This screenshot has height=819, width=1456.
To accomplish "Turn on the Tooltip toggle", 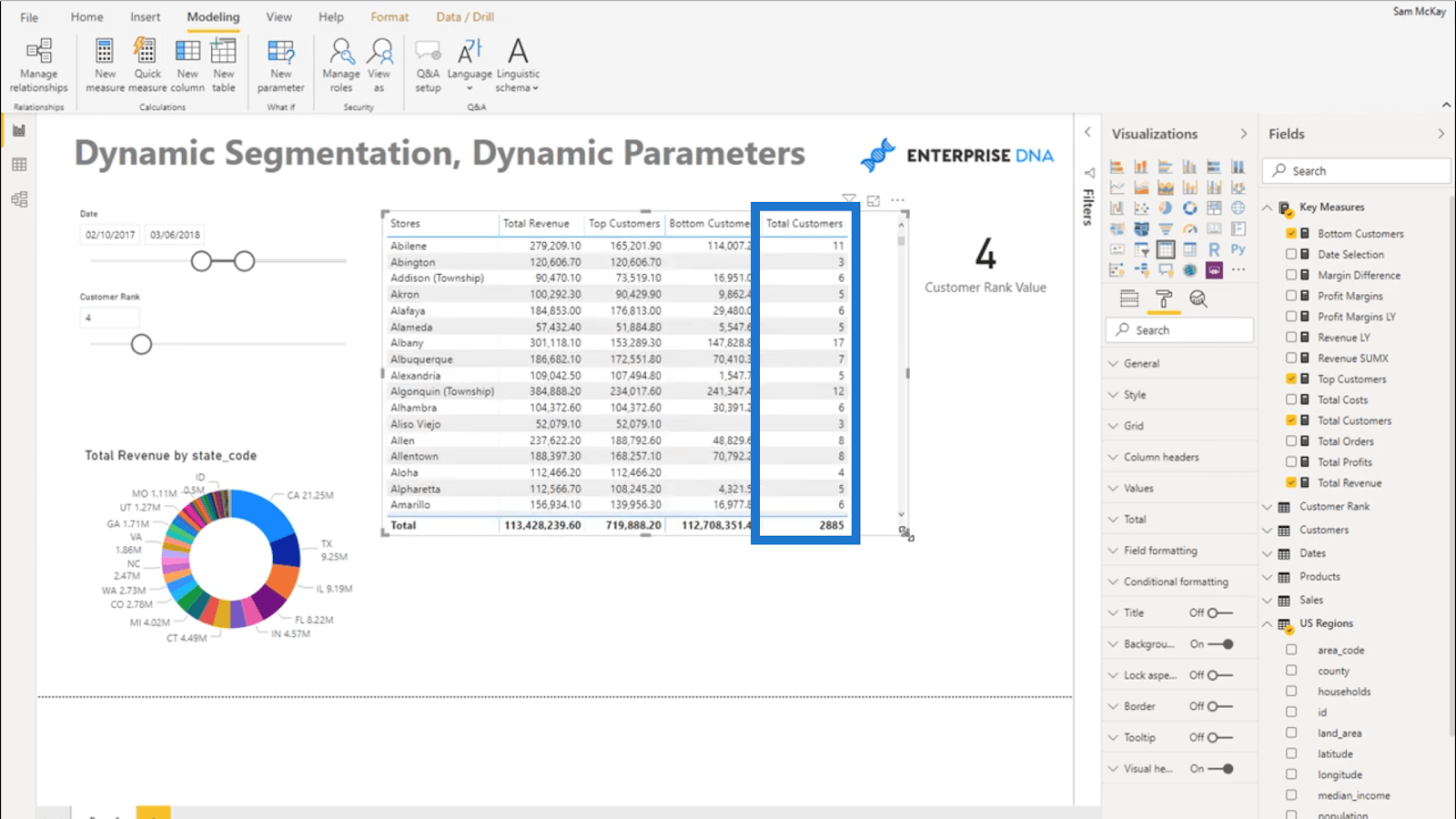I will (1219, 737).
